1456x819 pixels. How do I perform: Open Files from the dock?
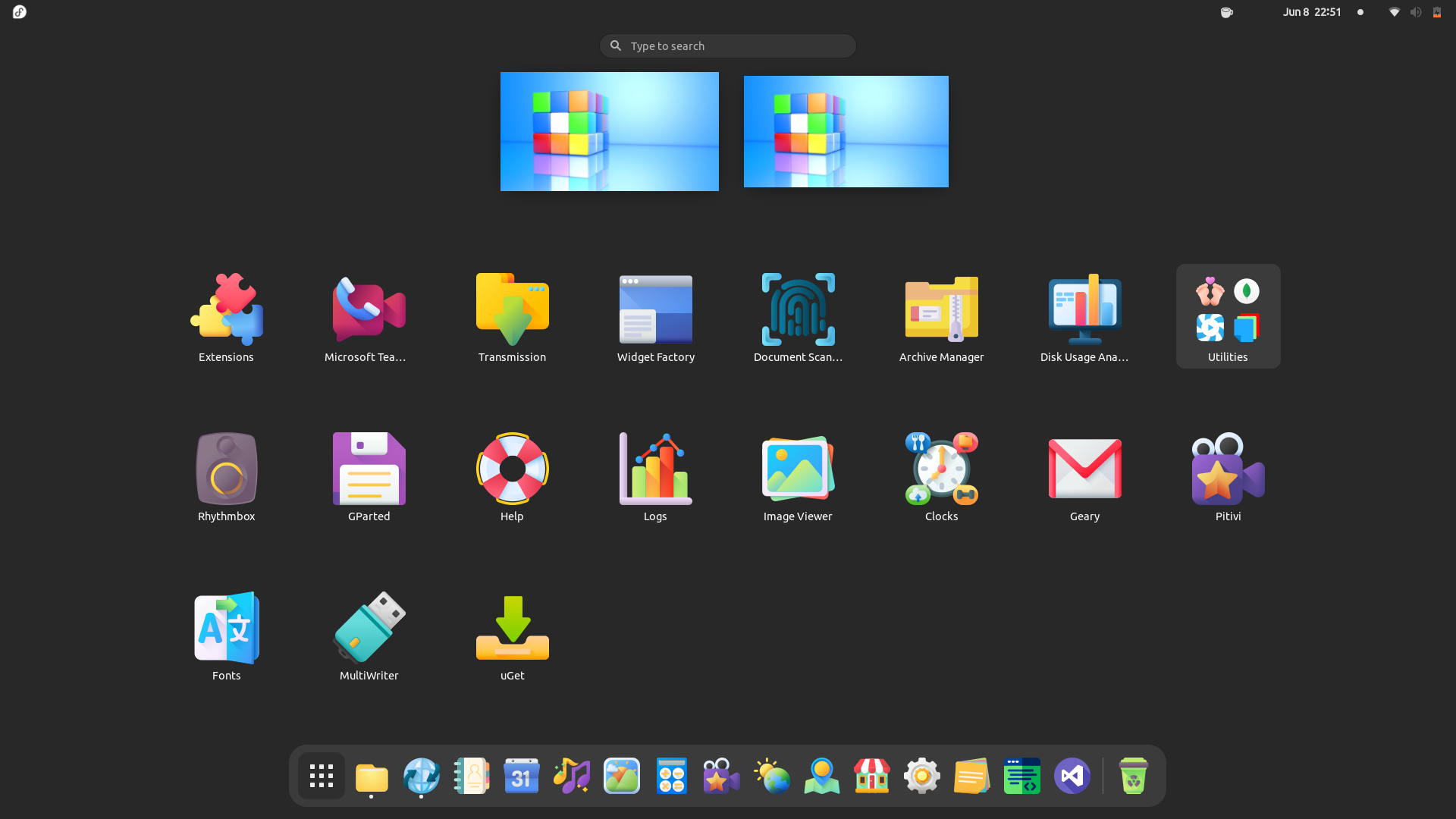pos(372,776)
